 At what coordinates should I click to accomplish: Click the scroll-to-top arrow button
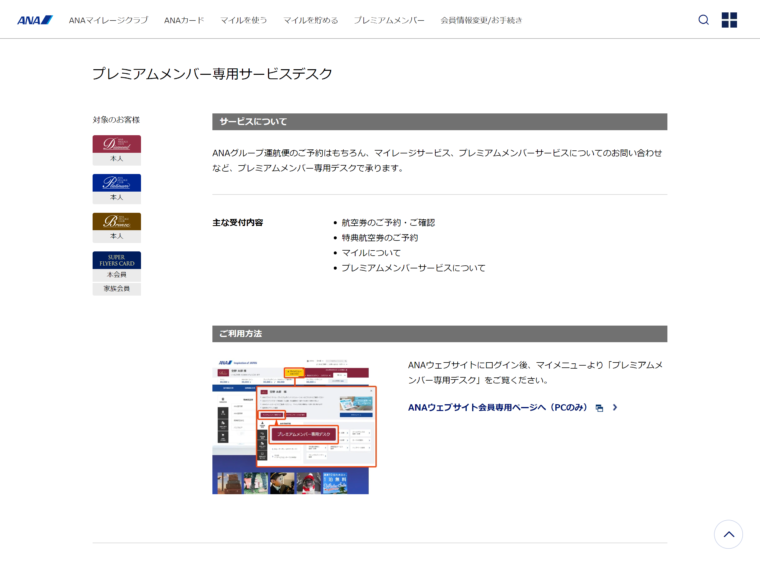pos(728,534)
